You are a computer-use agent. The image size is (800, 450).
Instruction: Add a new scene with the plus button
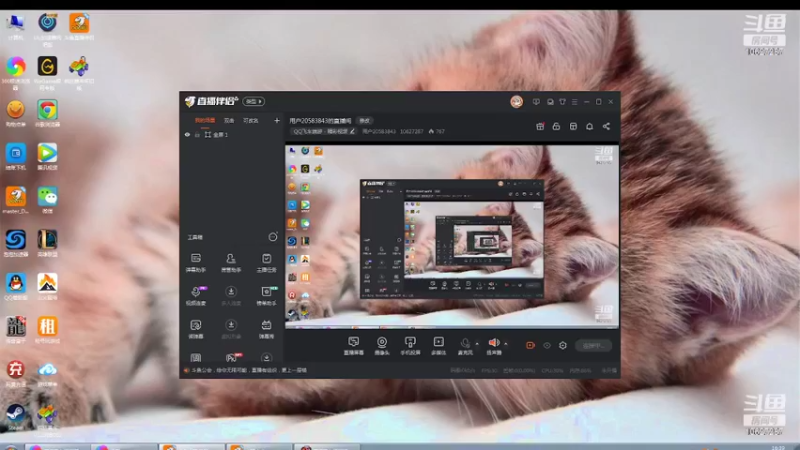(x=277, y=120)
